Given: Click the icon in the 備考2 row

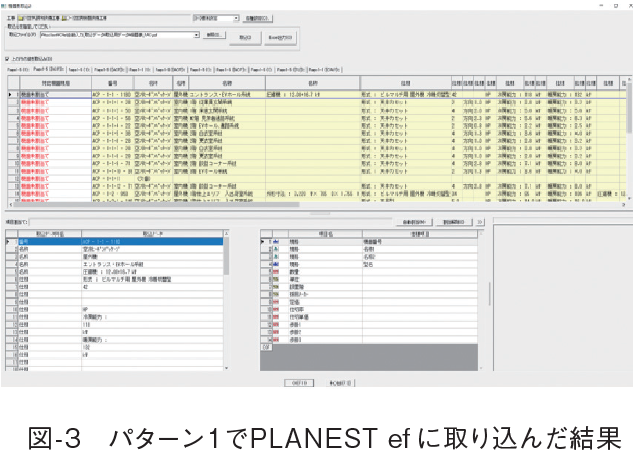Looking at the screenshot, I should point(277,332).
